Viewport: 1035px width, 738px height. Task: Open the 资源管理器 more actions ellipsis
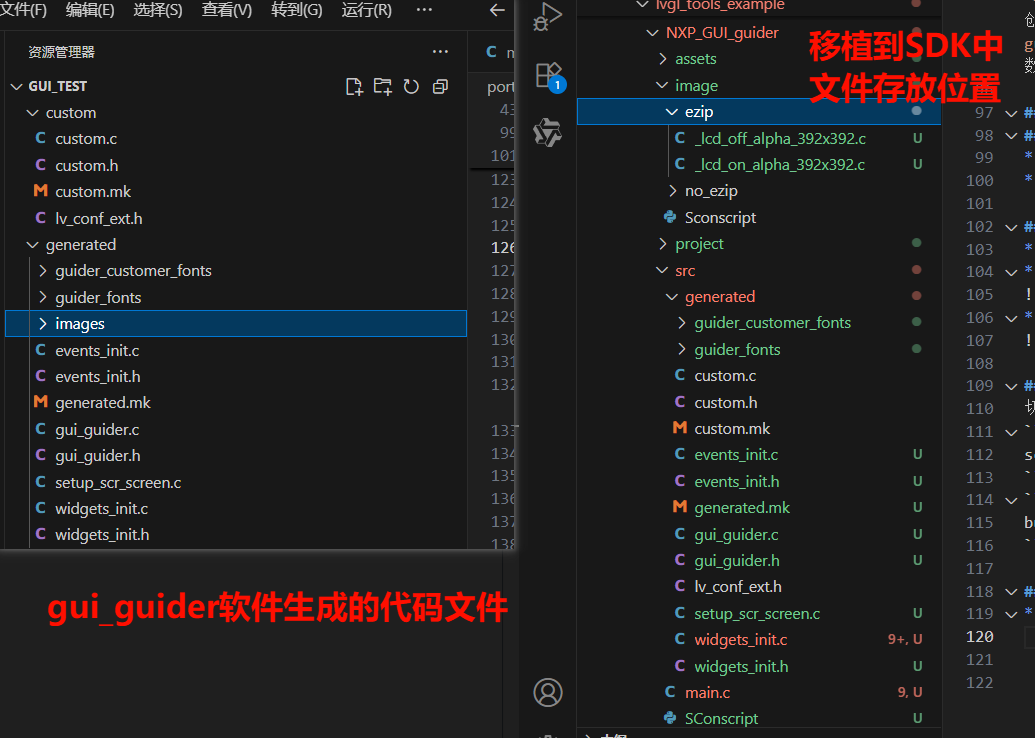(440, 52)
